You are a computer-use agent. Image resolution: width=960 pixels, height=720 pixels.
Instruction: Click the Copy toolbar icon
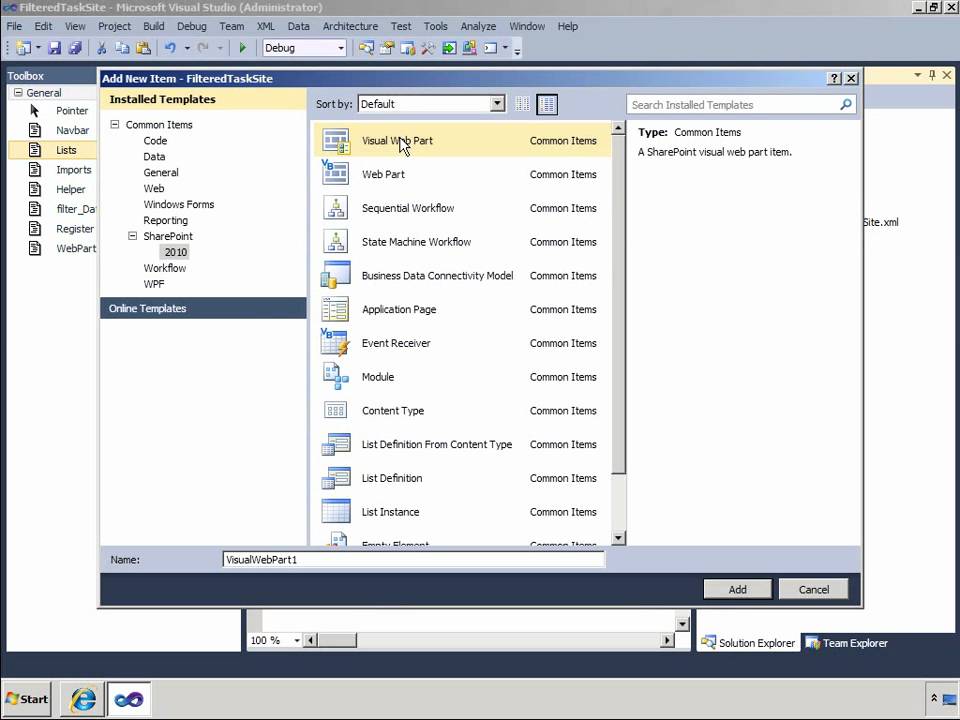tap(122, 48)
